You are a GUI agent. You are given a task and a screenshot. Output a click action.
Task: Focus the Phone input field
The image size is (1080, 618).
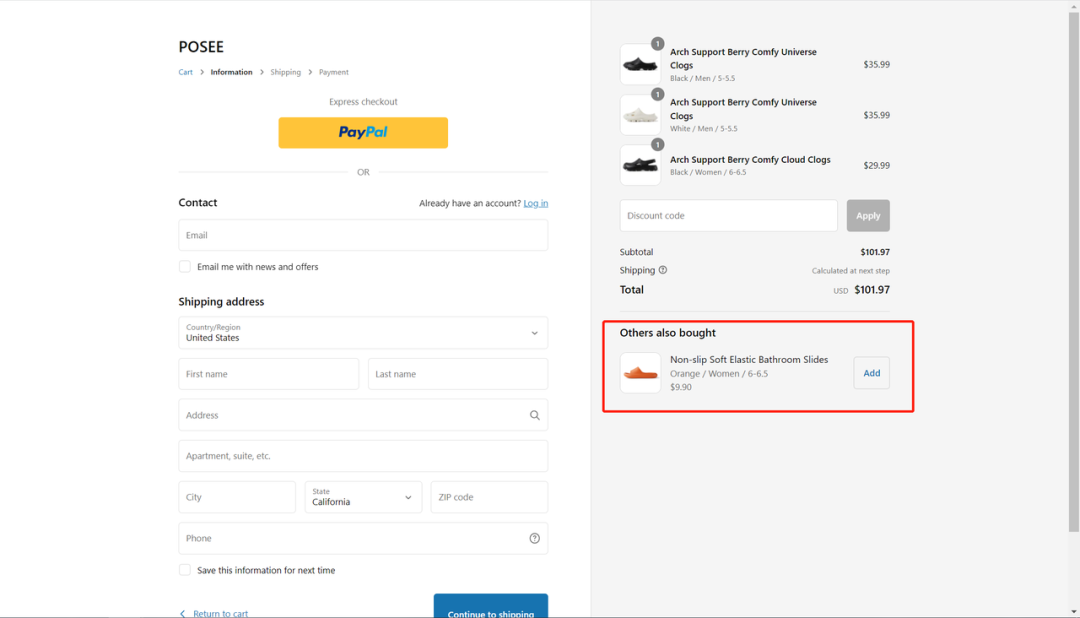point(363,538)
